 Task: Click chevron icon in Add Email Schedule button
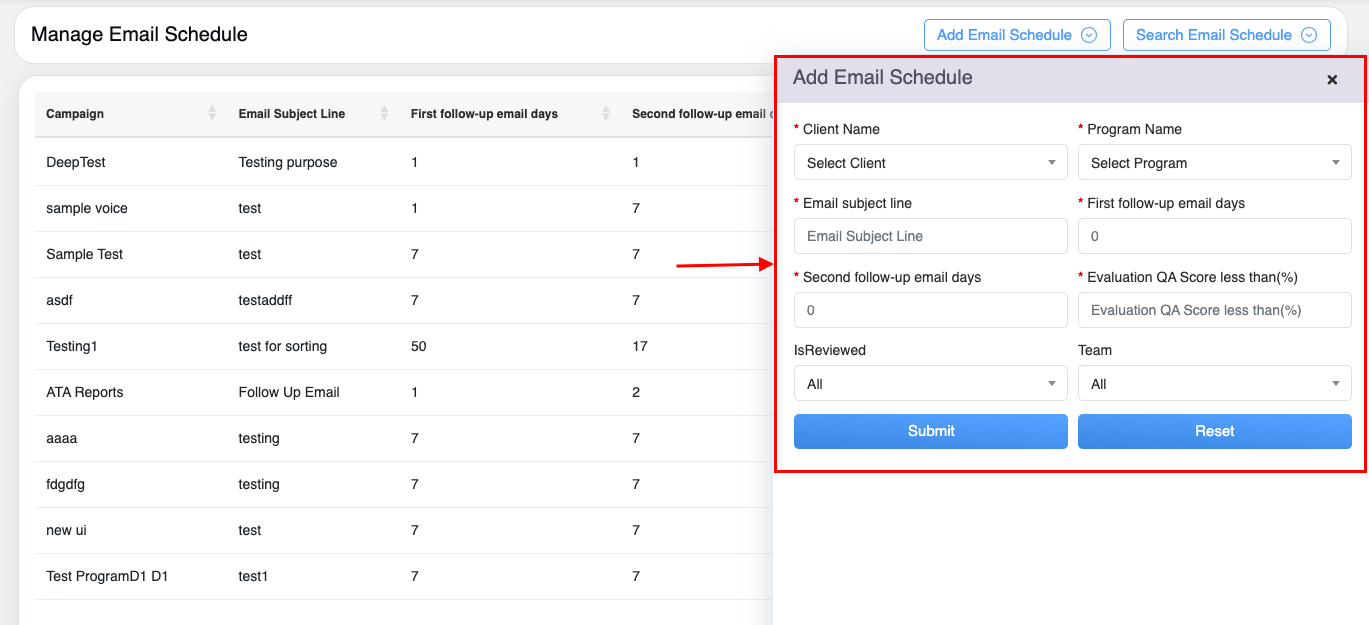[x=1090, y=35]
